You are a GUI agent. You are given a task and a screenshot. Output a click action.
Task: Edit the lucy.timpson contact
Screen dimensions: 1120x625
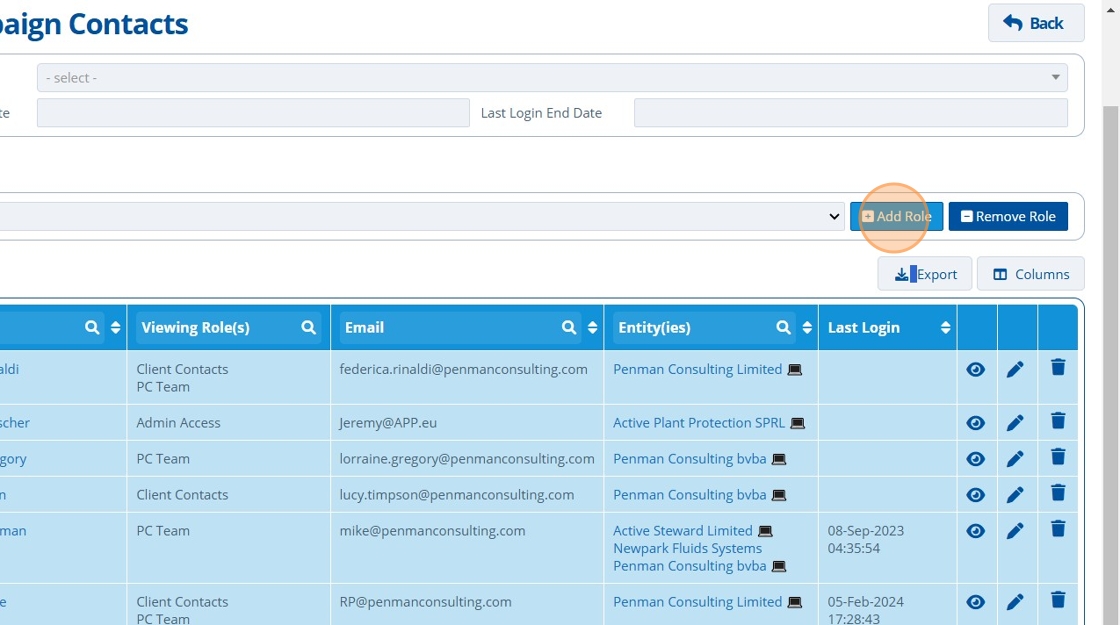[x=1015, y=495]
